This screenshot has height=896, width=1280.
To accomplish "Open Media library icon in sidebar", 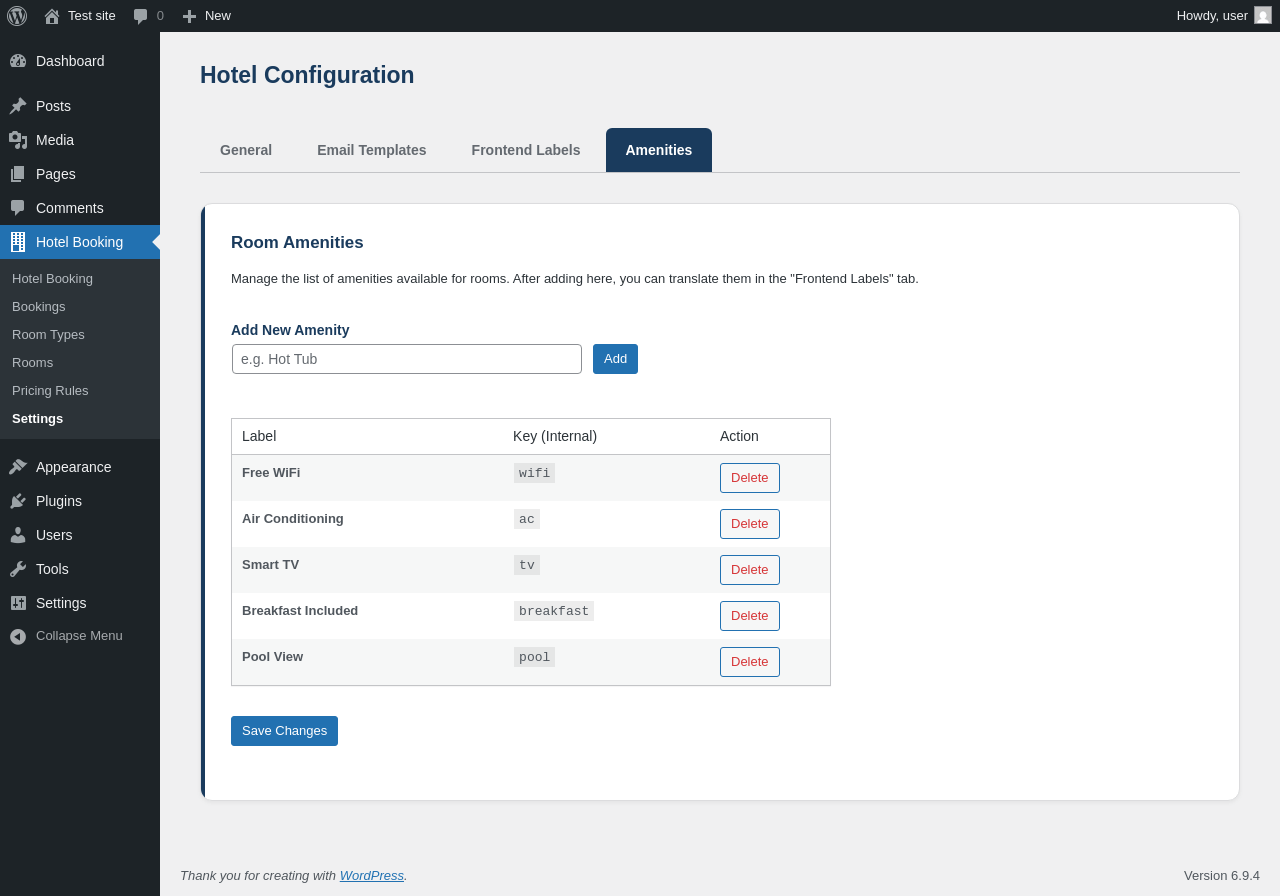I will tap(18, 140).
